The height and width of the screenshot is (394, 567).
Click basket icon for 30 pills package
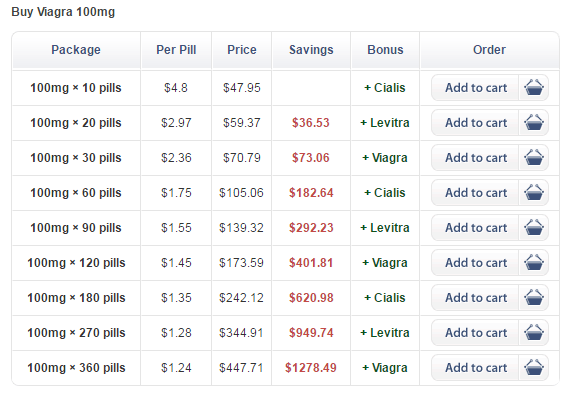click(534, 158)
